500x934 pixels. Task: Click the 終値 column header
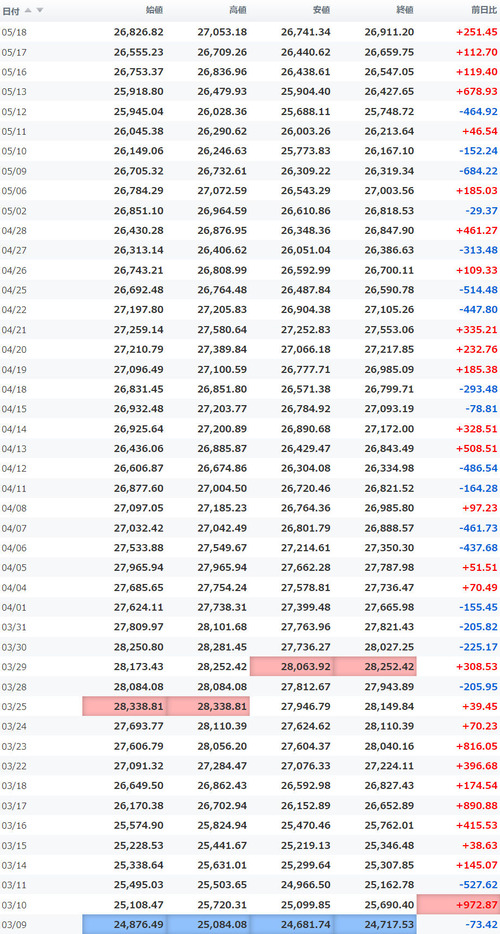click(405, 10)
